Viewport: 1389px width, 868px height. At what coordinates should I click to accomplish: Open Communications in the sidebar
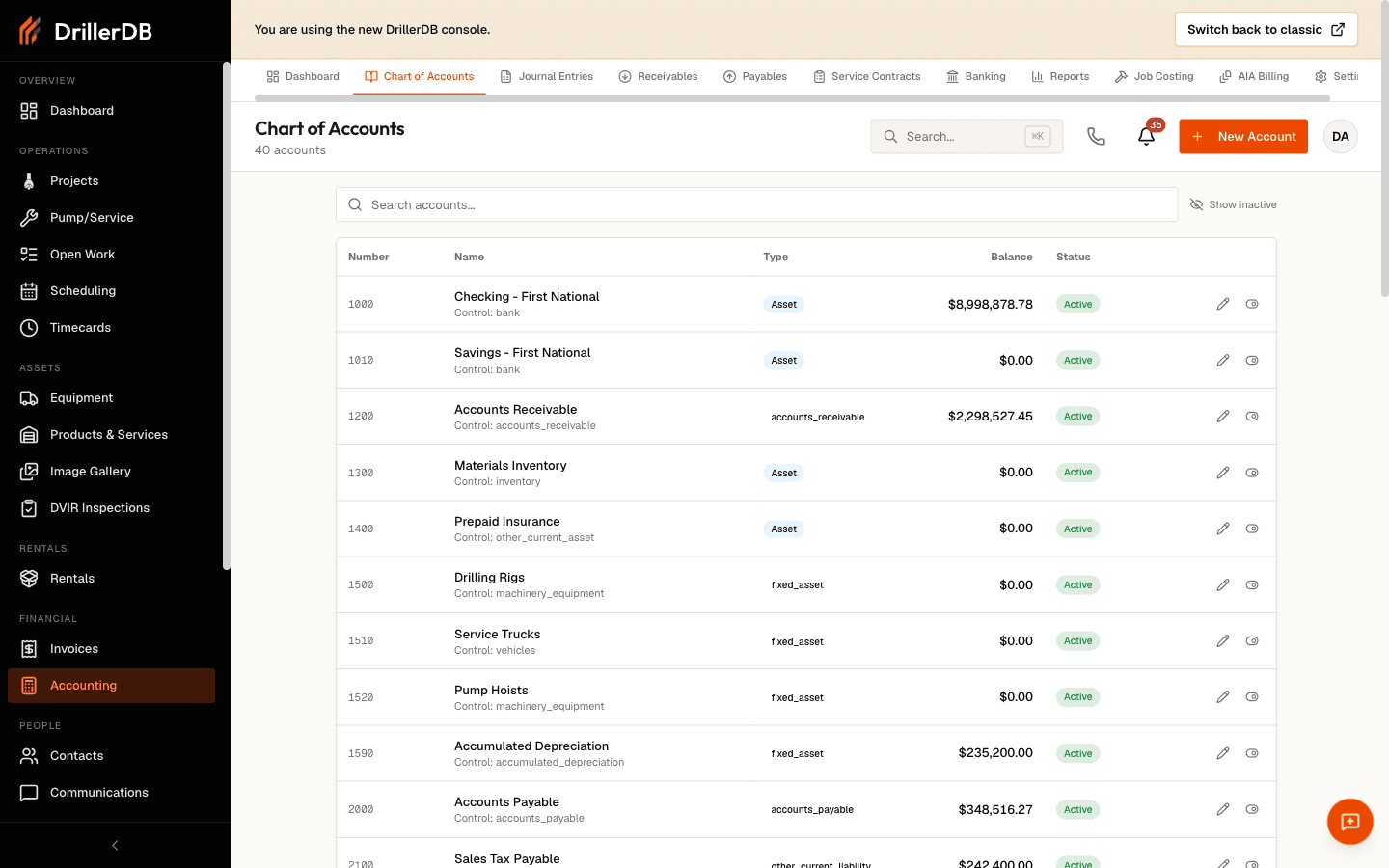(x=111, y=793)
